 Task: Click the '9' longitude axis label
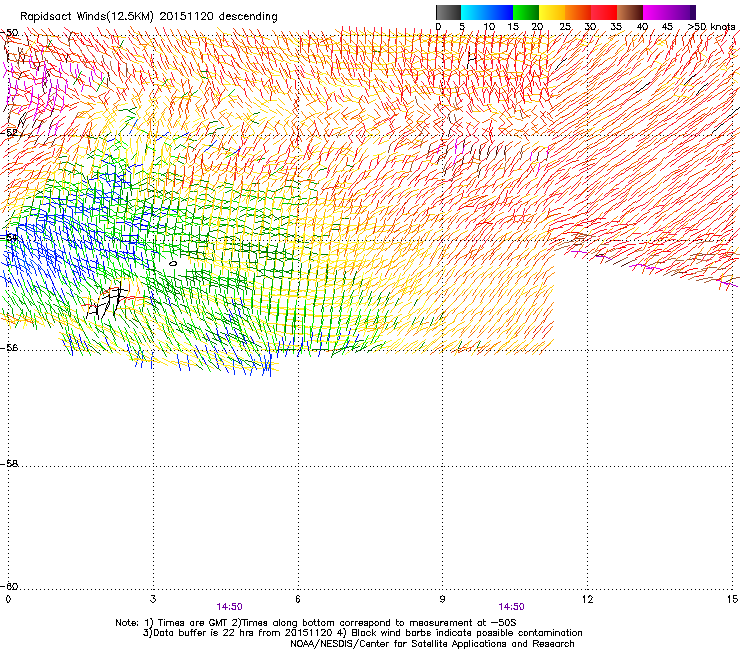click(x=442, y=599)
